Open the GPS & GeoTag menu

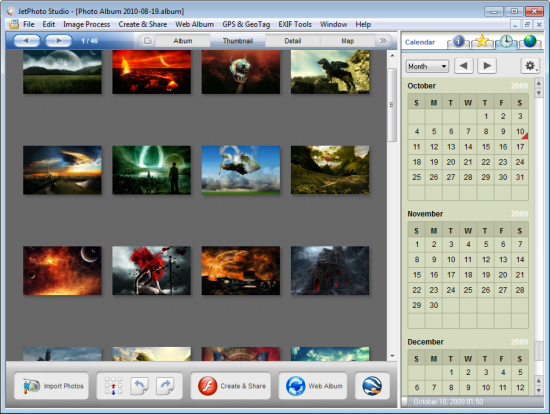pyautogui.click(x=246, y=24)
